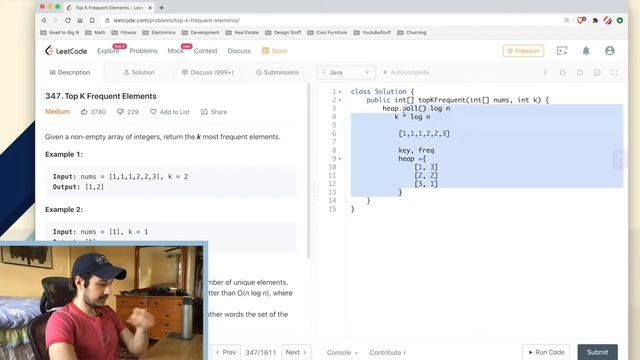
Task: Dislike the problem with thumbs down 229
Action: [127, 111]
